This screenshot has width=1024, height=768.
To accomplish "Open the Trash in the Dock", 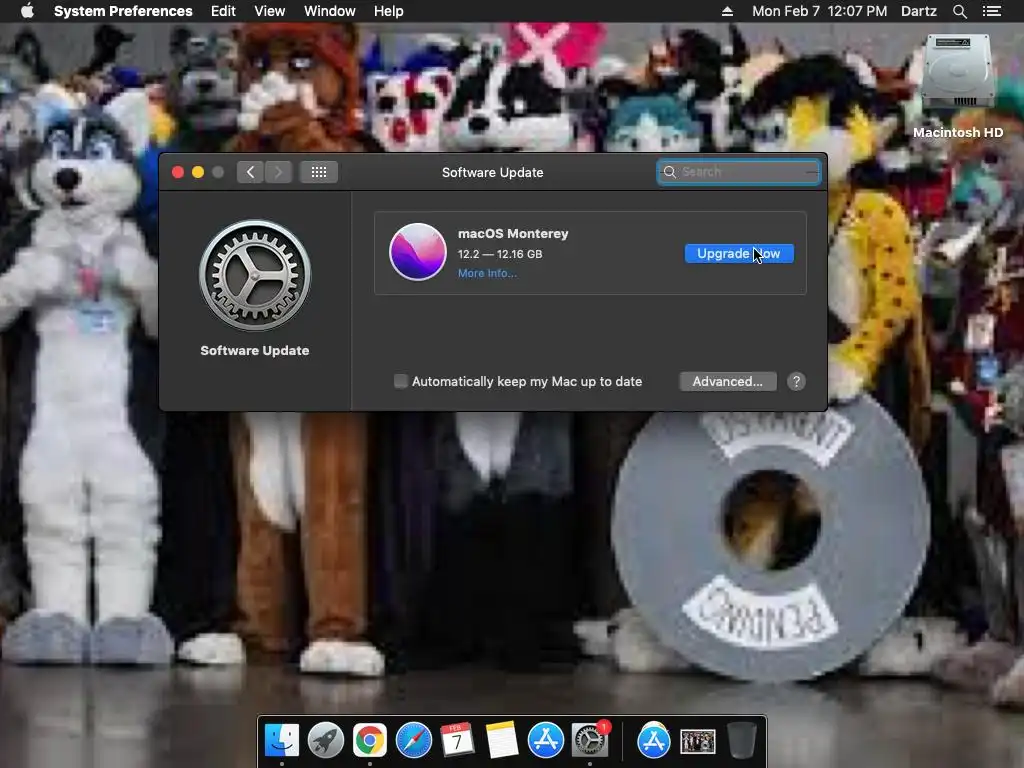I will (742, 740).
